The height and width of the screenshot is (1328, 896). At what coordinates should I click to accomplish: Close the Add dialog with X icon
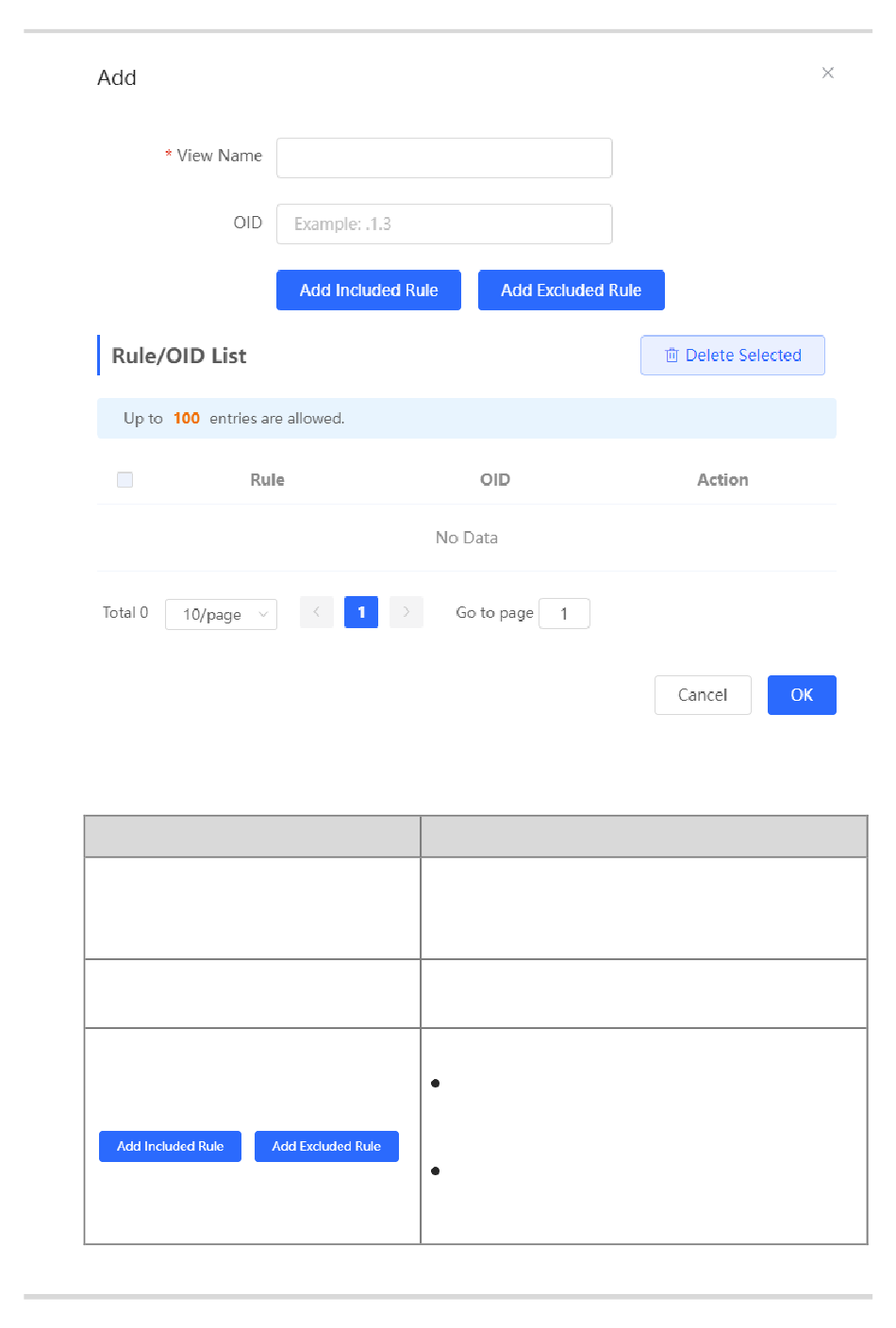pyautogui.click(x=827, y=73)
